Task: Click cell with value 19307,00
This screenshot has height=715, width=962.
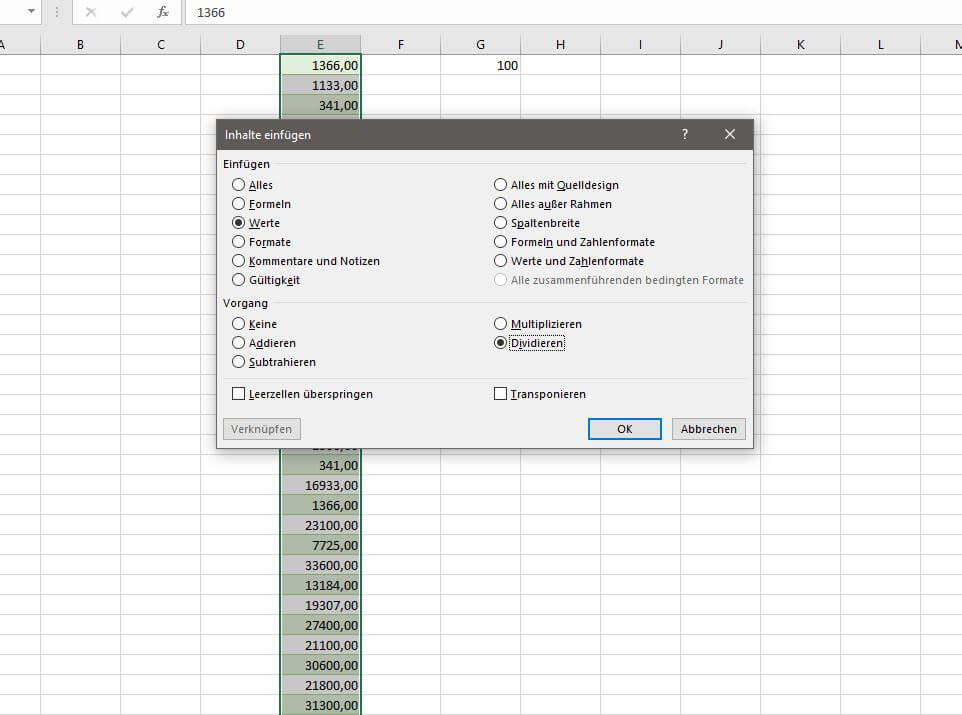Action: pyautogui.click(x=320, y=605)
